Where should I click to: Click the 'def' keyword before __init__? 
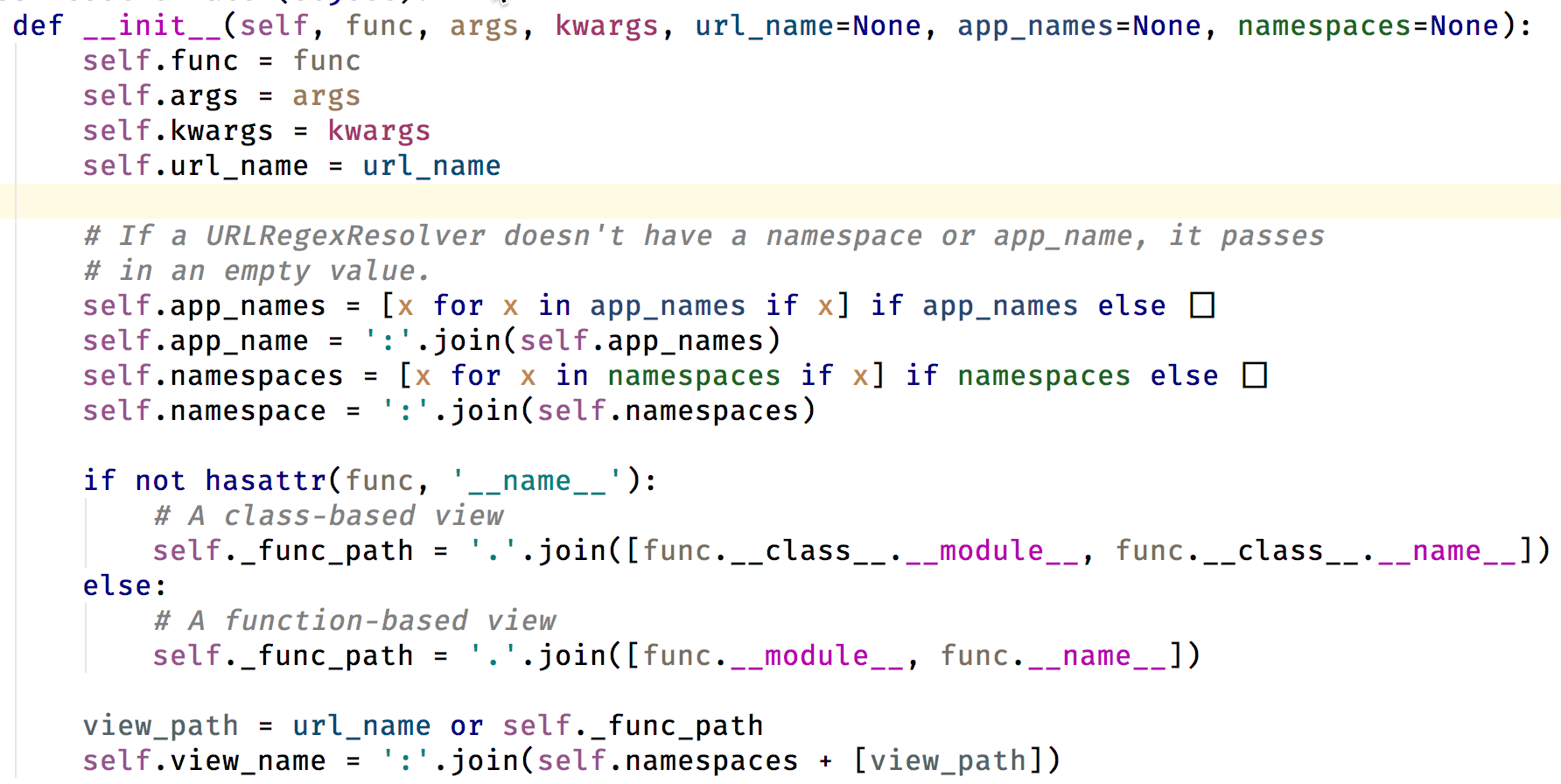[38, 25]
